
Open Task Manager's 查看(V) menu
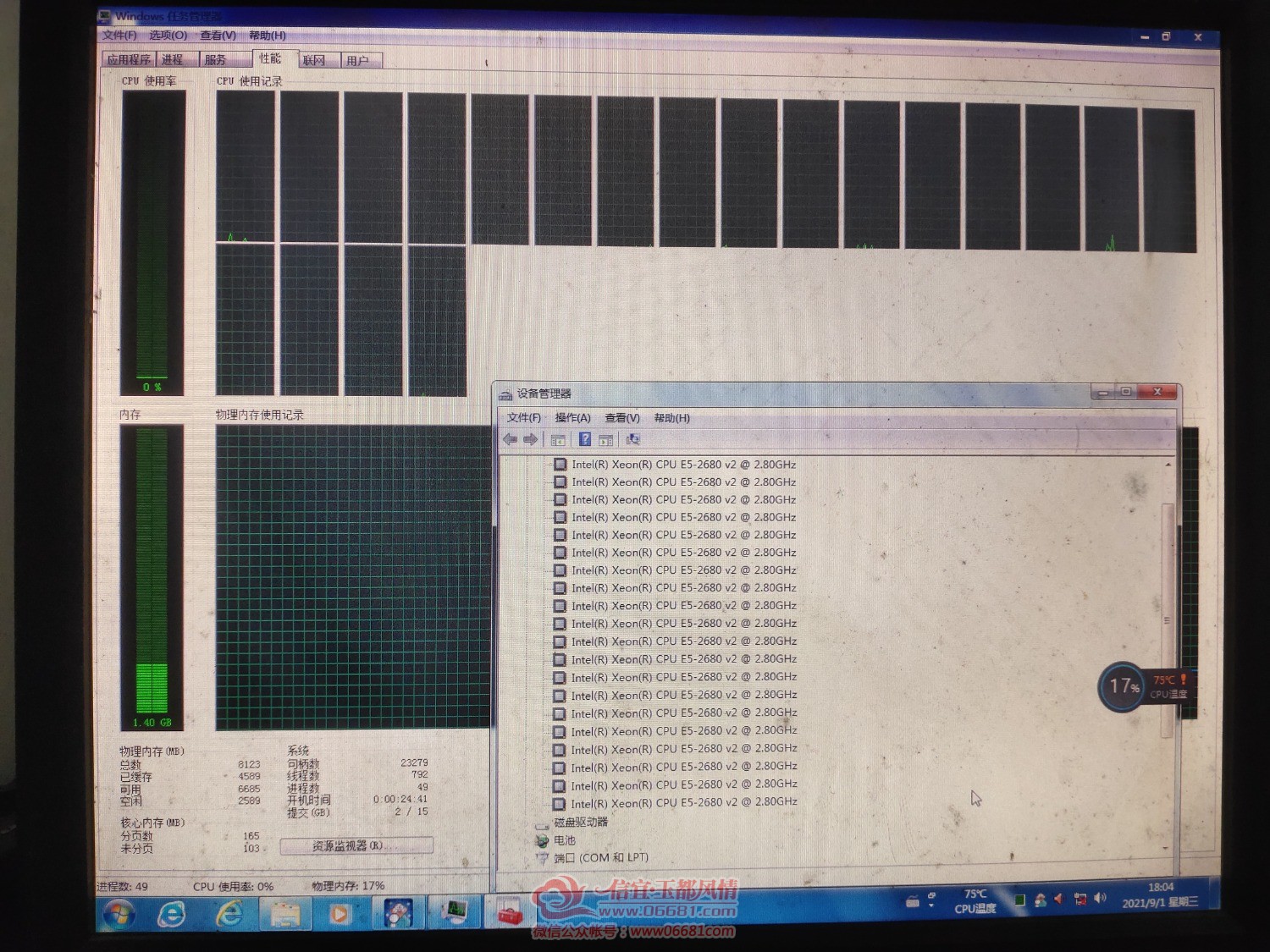[218, 36]
